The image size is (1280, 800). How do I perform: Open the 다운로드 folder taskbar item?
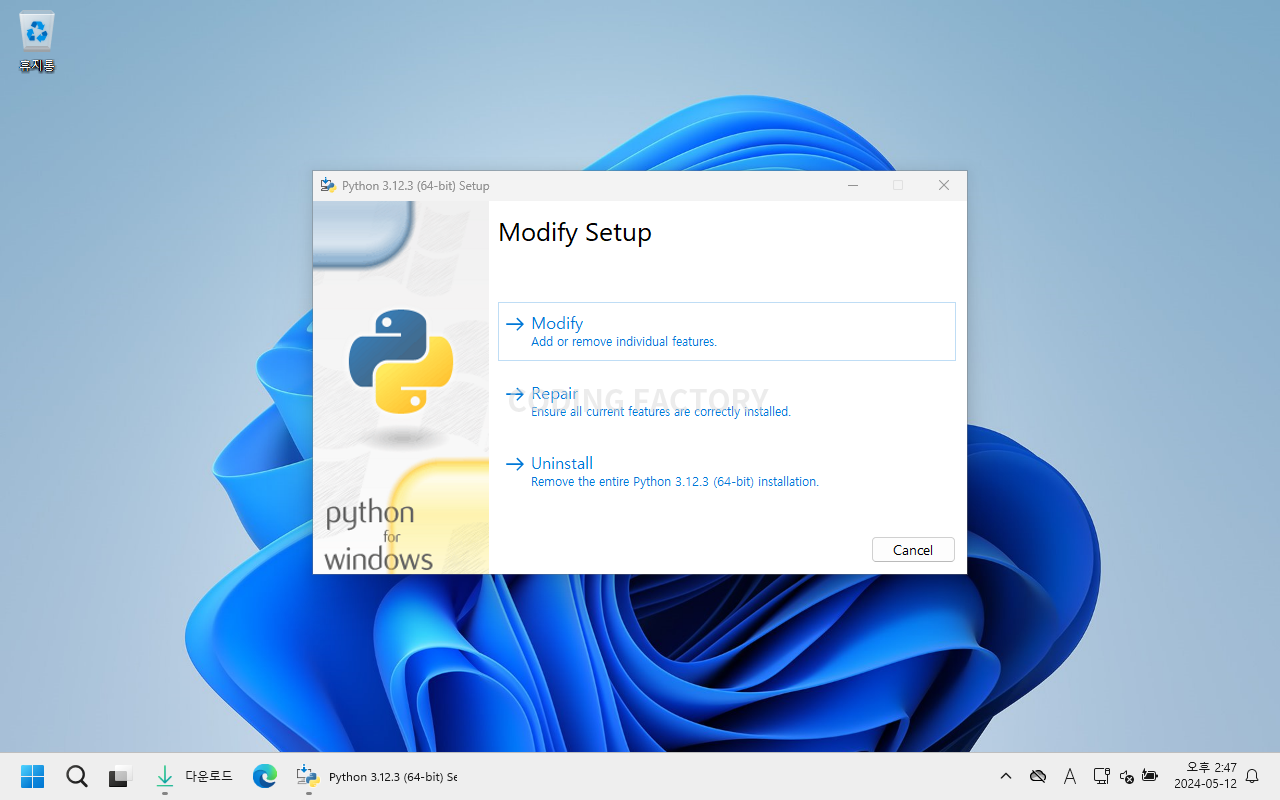194,776
